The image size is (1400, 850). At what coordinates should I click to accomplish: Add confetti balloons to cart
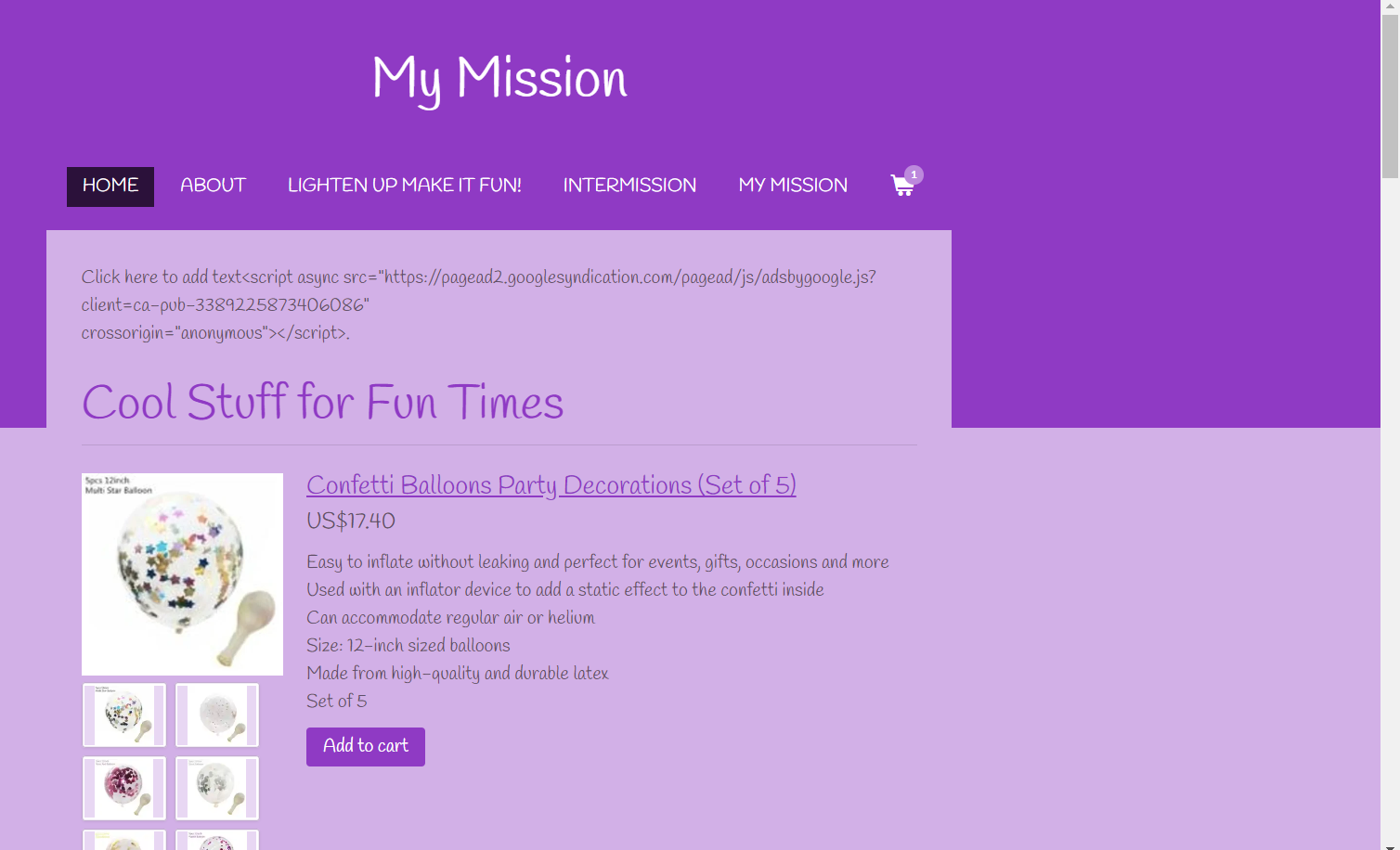pos(366,747)
